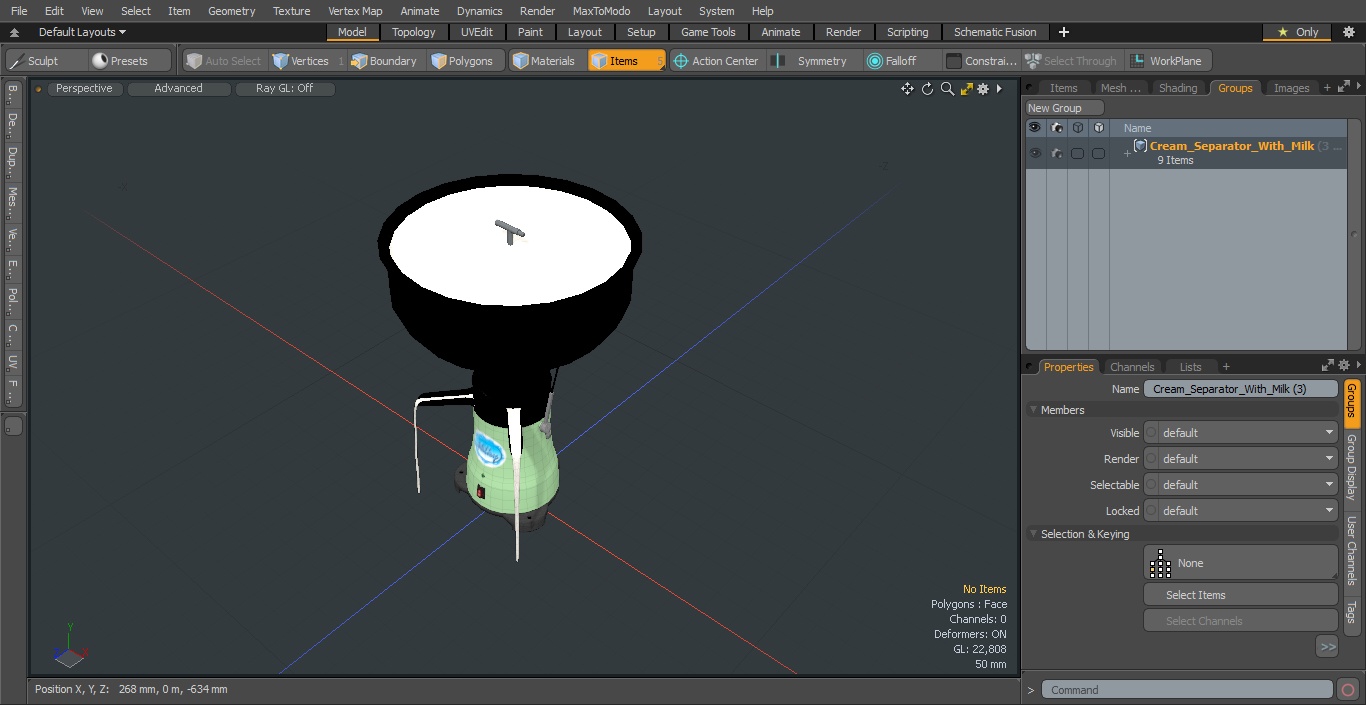Screen dimensions: 1366x705
Task: Toggle selectable checkbox for Cream_Separator_With_Milk group
Action: tap(1077, 153)
